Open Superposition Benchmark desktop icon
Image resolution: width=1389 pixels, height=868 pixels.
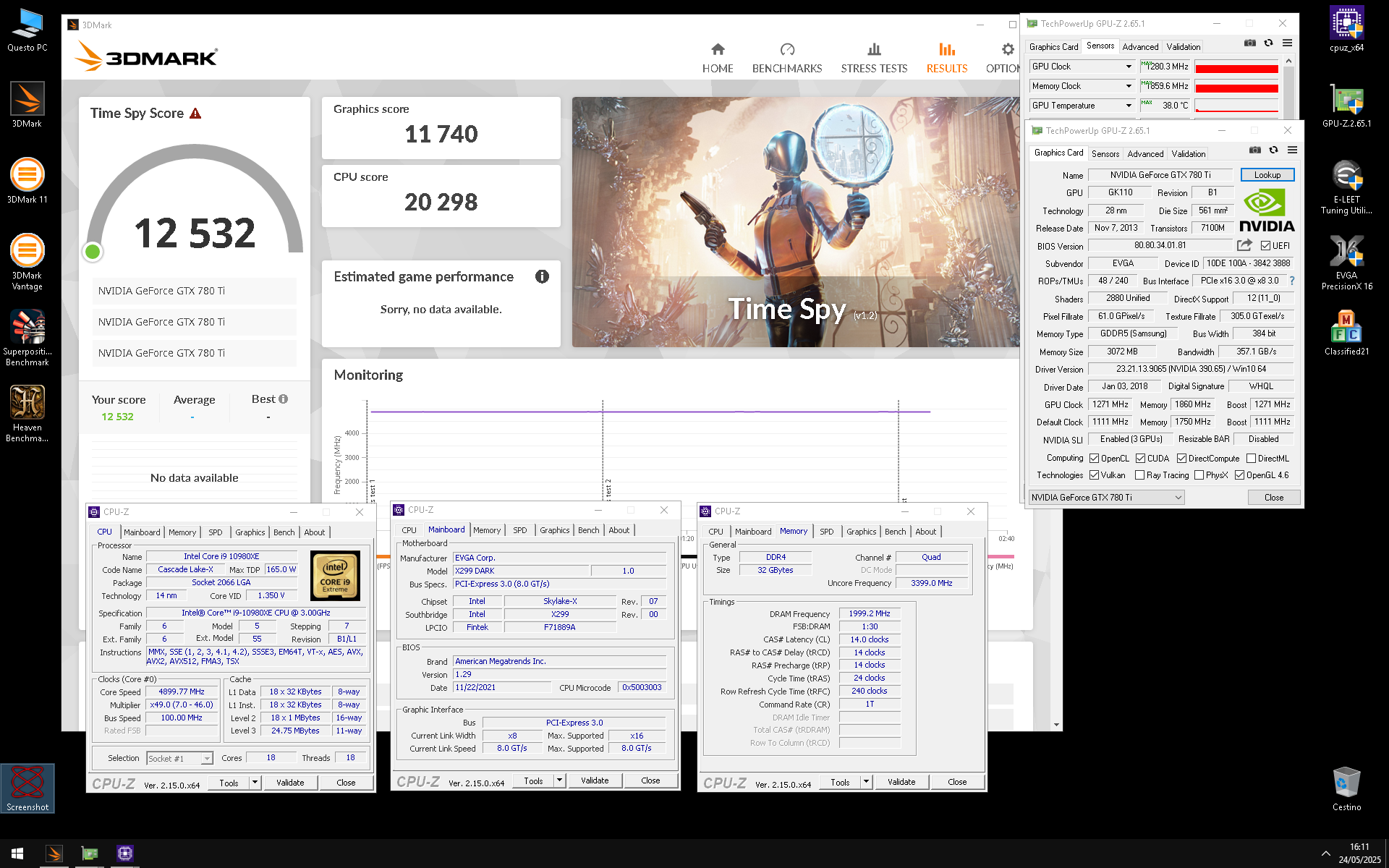coord(27,338)
